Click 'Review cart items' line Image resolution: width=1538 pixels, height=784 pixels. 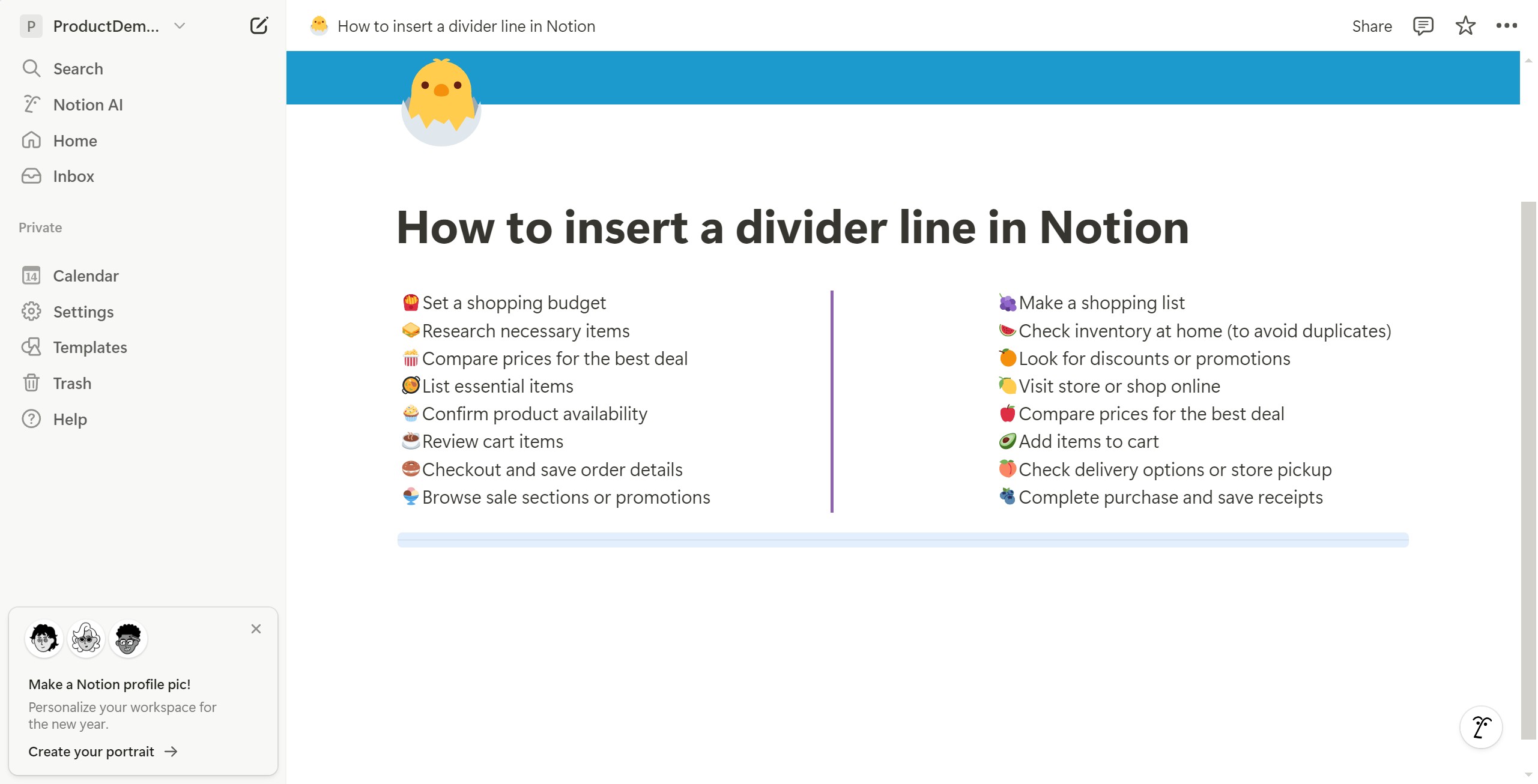492,441
